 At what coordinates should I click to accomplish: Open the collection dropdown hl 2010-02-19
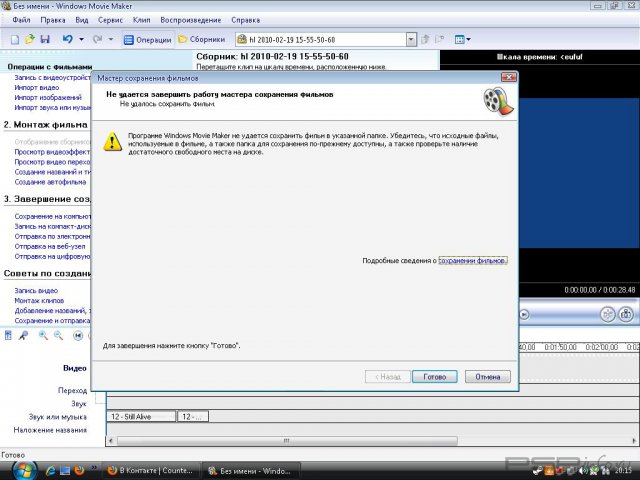(411, 39)
